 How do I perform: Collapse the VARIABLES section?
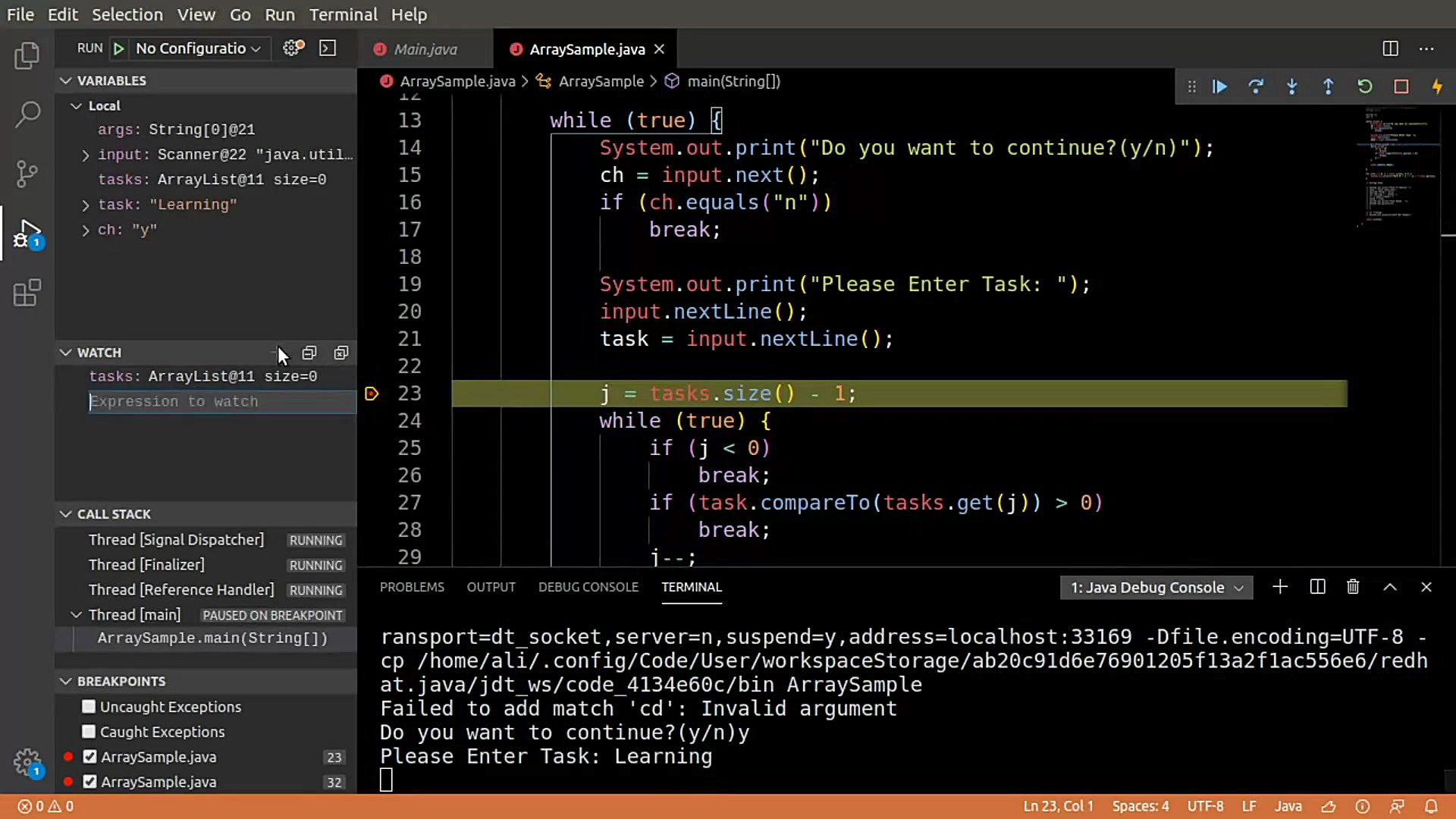66,80
